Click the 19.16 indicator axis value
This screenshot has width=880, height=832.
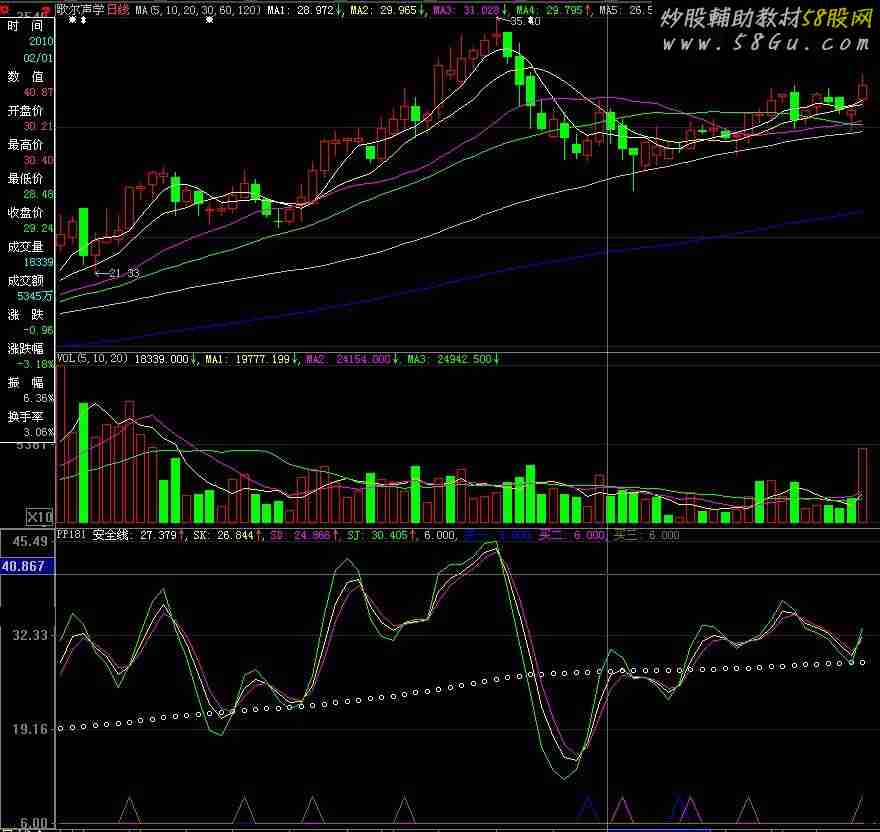pyautogui.click(x=30, y=729)
